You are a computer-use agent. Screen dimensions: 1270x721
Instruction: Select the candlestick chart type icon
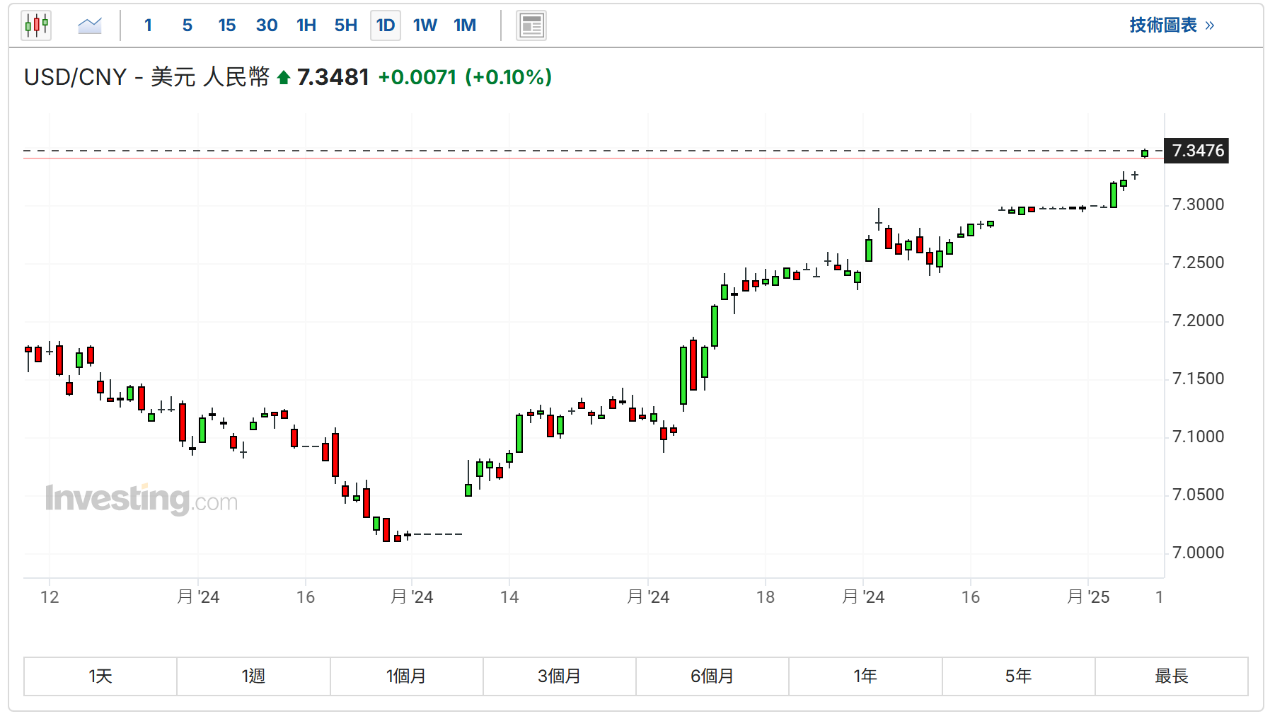(36, 25)
